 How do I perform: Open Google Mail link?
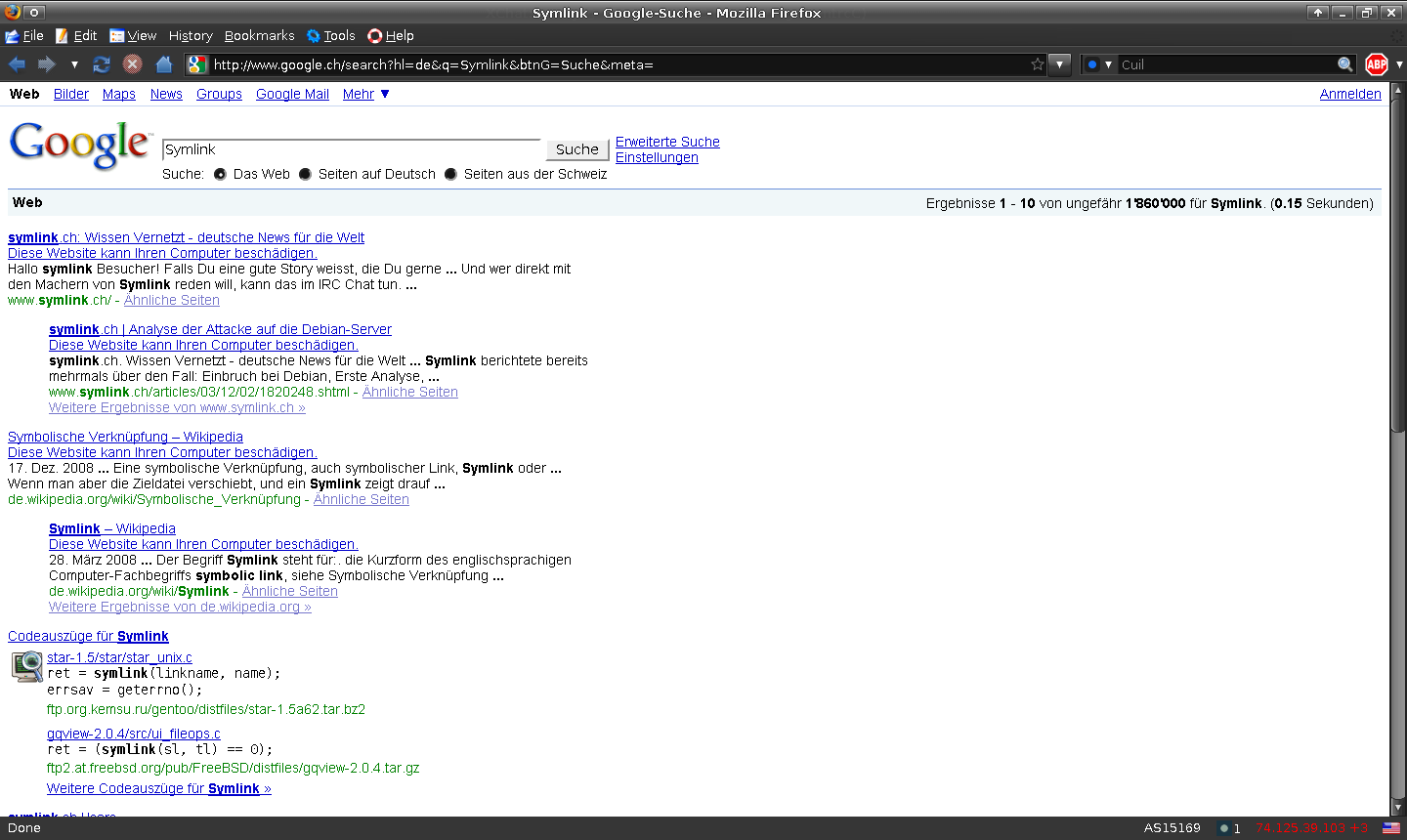(x=292, y=94)
